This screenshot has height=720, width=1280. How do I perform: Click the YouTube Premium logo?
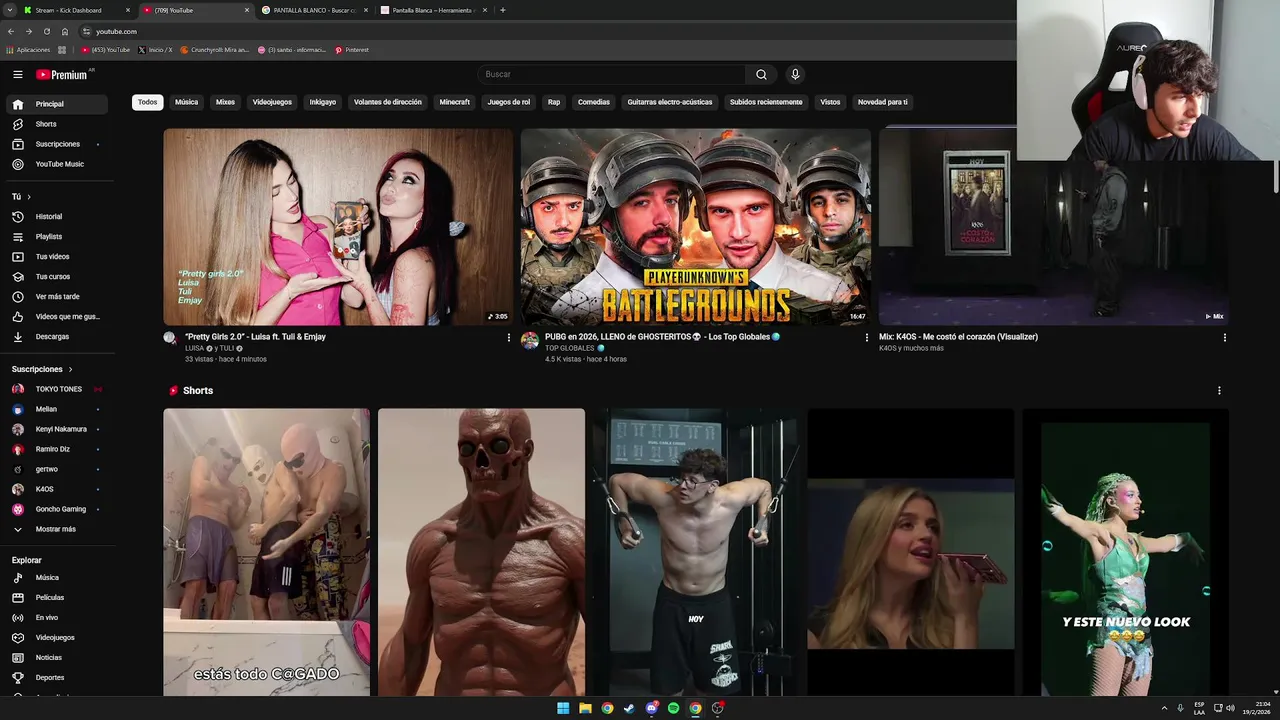(62, 74)
